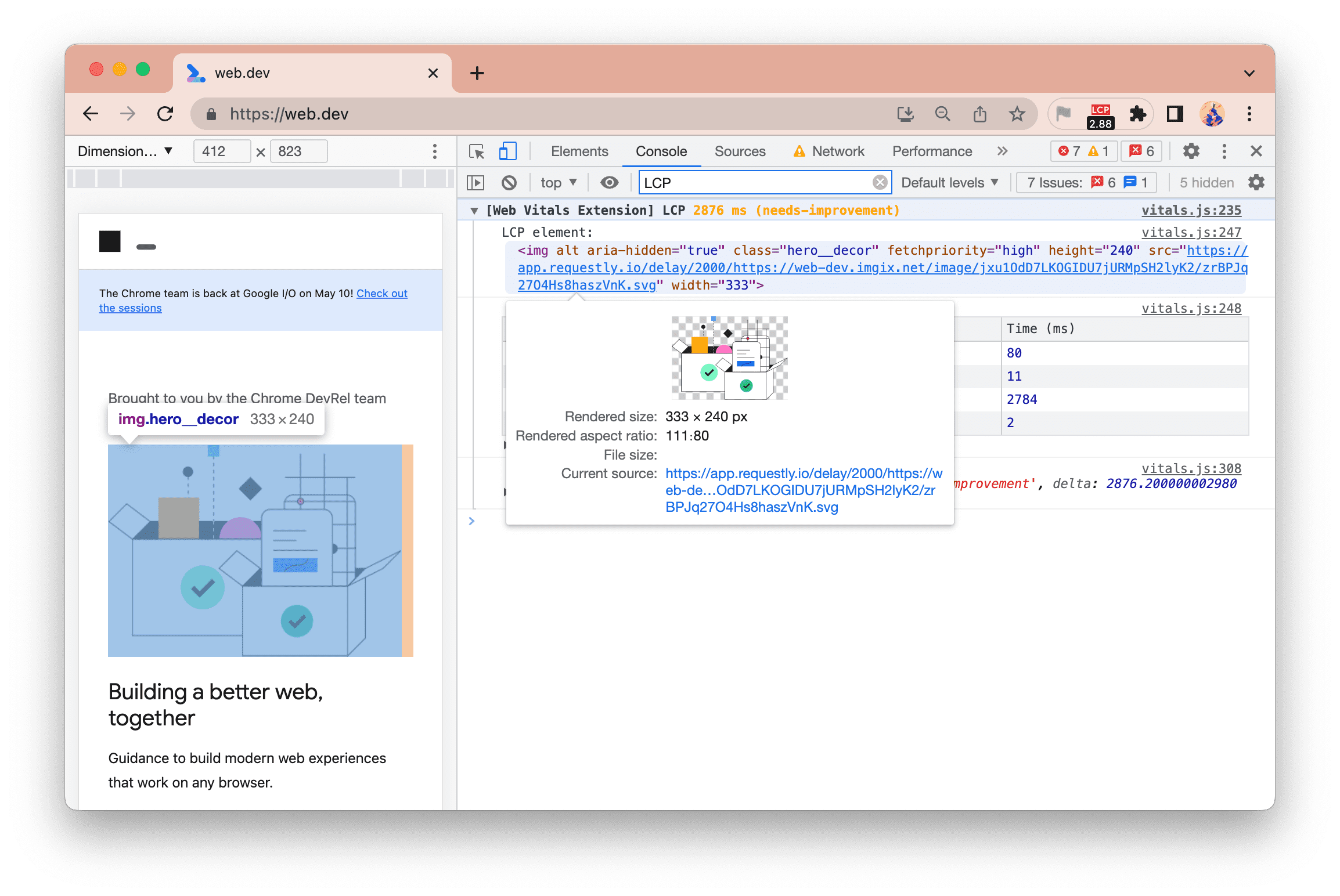1340x896 pixels.
Task: Click the close DevTools X icon
Action: (x=1258, y=152)
